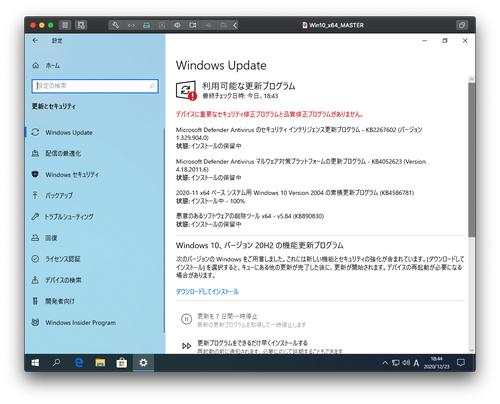
Task: Open トラブルシューティング wrench item
Action: (x=62, y=217)
